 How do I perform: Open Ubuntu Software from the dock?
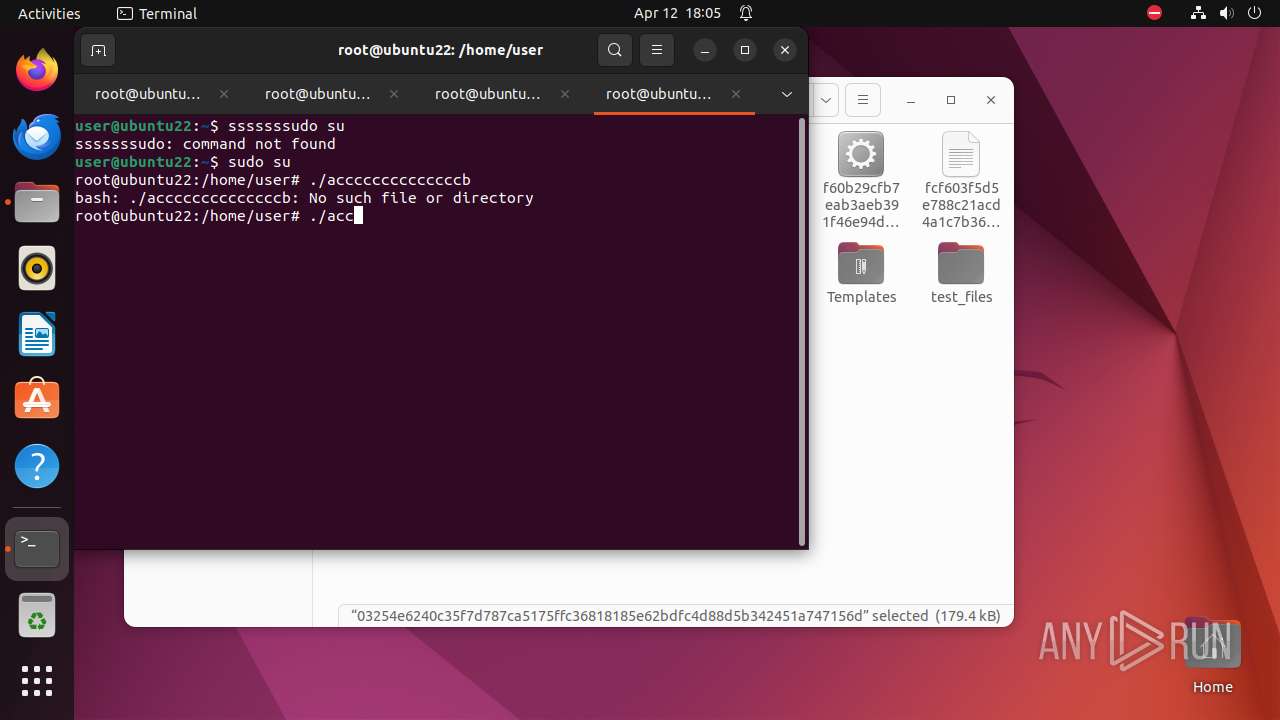[x=37, y=400]
